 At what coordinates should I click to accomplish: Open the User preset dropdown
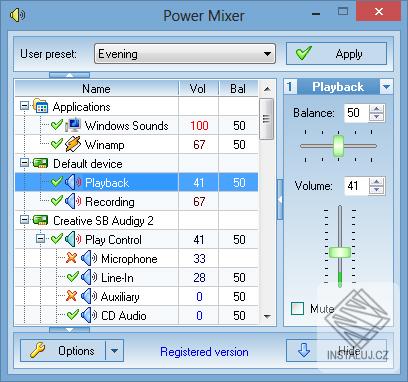[185, 53]
